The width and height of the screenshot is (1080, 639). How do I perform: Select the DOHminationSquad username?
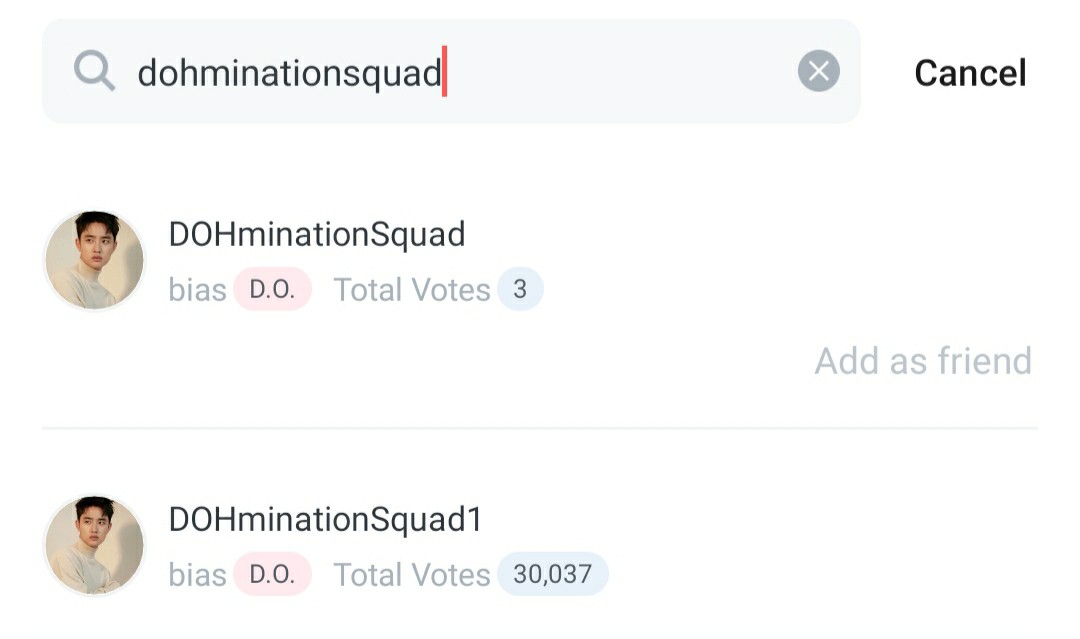pos(317,234)
